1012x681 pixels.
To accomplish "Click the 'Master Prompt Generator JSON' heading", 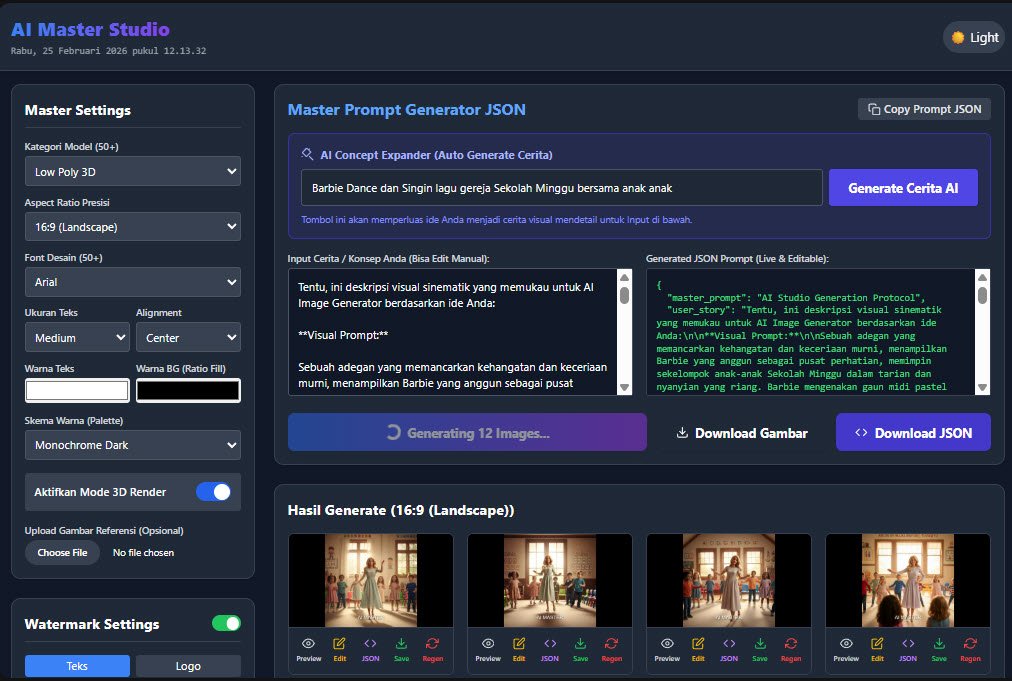I will point(407,110).
